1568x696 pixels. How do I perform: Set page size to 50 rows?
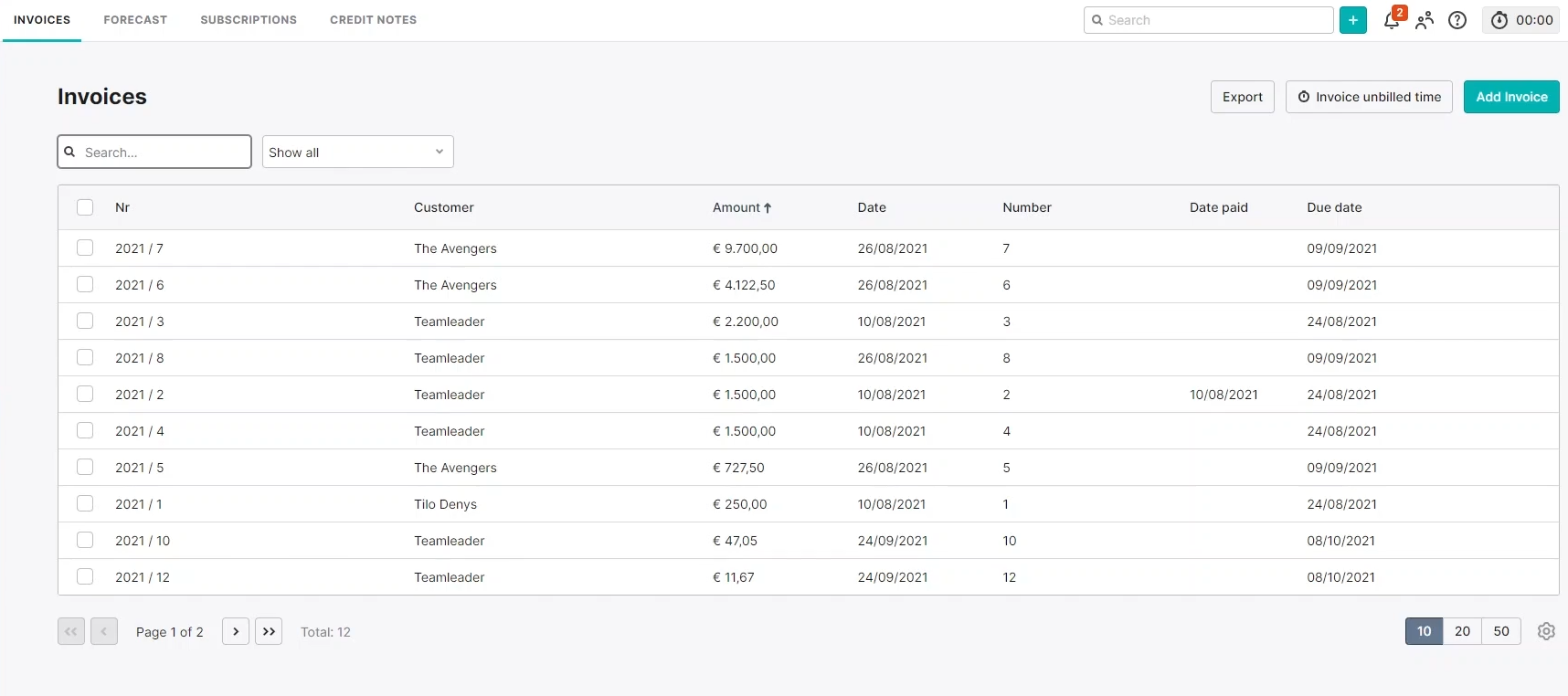click(1501, 631)
